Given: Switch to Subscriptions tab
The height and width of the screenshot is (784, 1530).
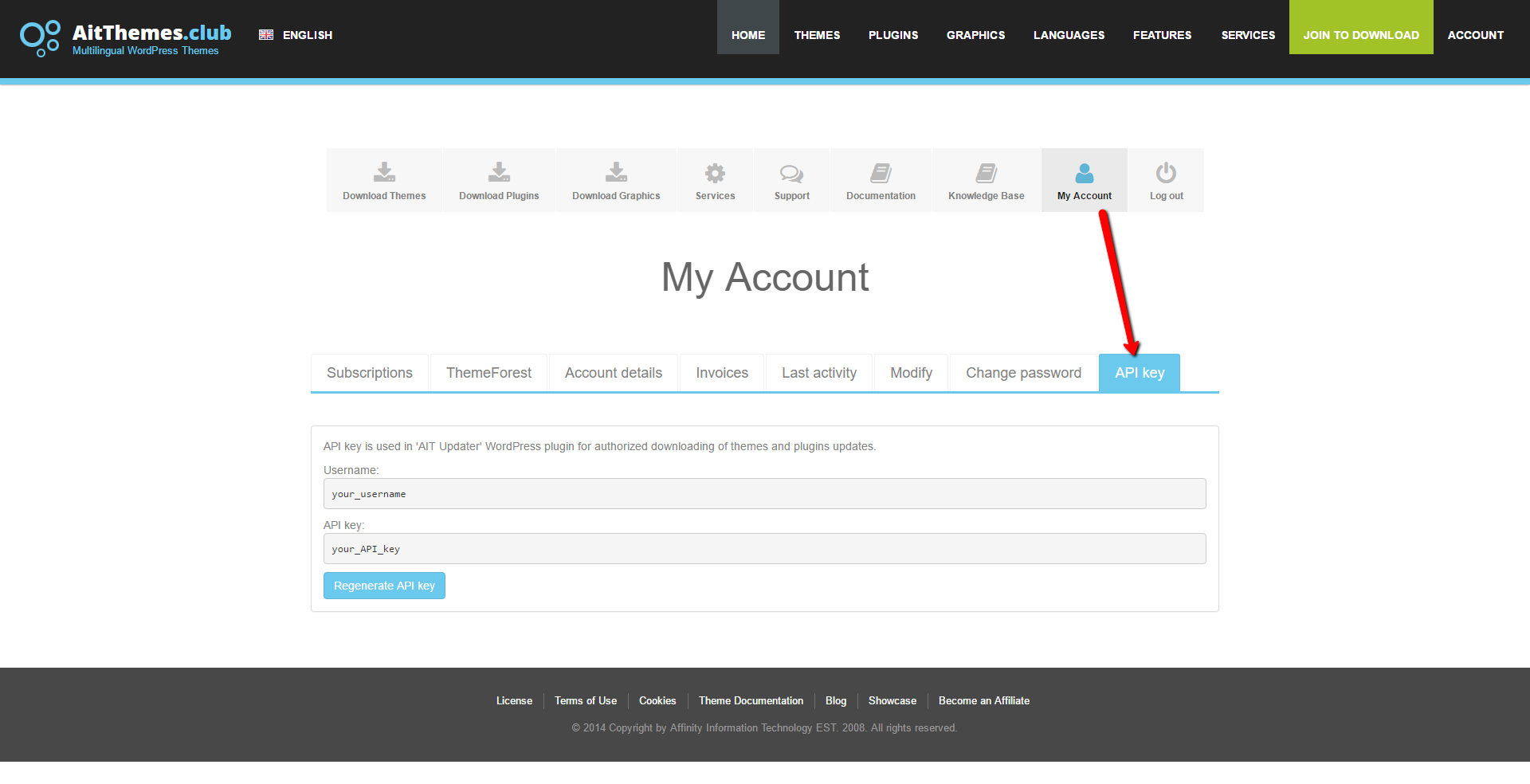Looking at the screenshot, I should [370, 373].
